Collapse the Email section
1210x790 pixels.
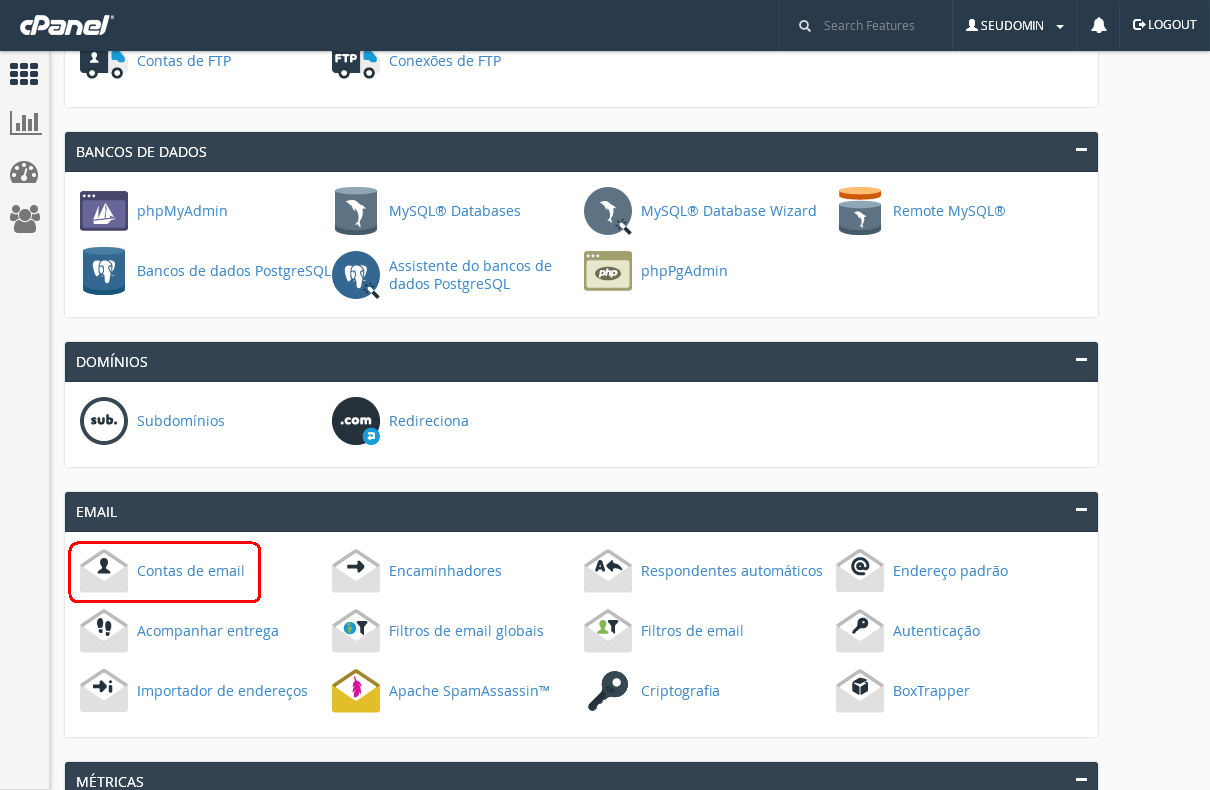pos(1081,510)
